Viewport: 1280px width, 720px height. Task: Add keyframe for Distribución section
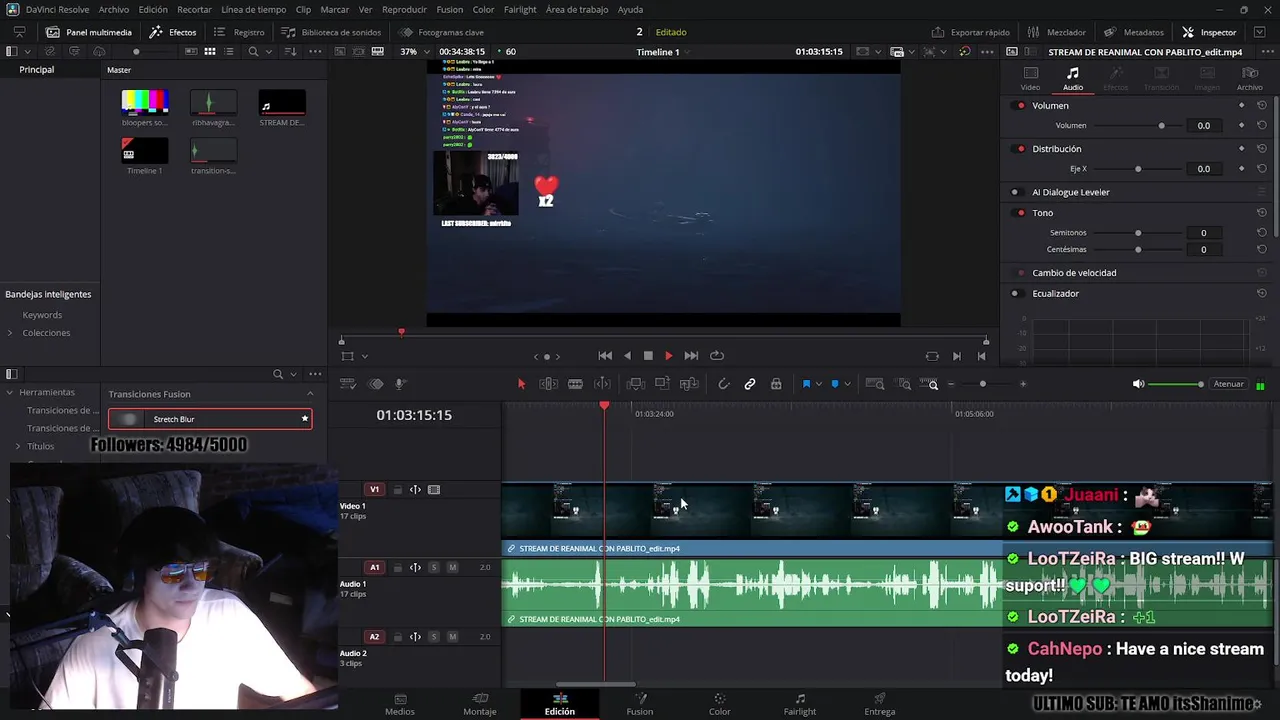pyautogui.click(x=1241, y=149)
